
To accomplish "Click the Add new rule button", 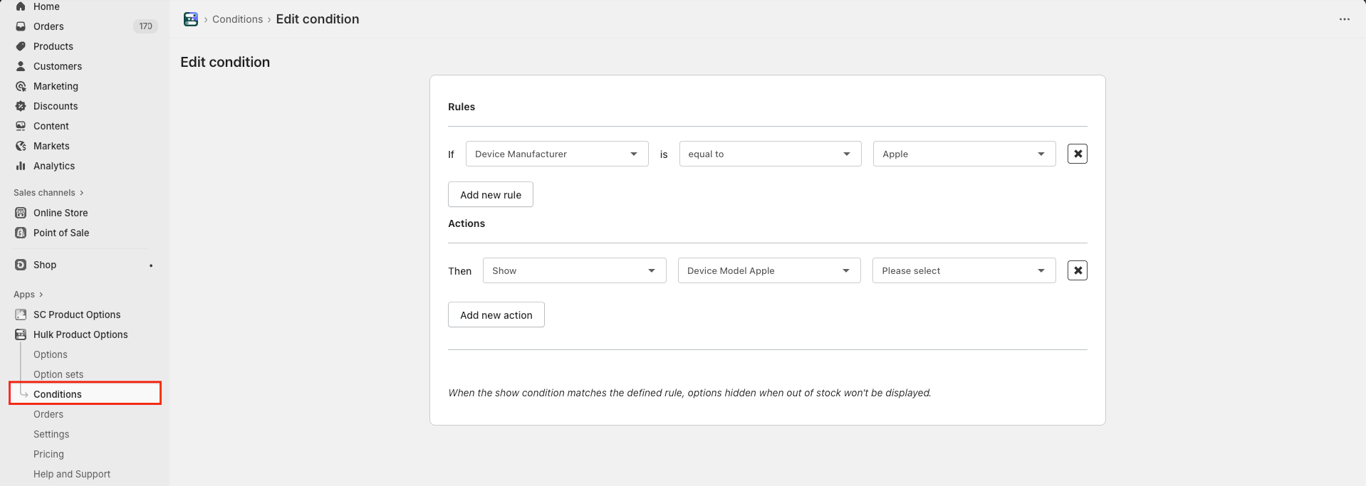I will click(490, 195).
